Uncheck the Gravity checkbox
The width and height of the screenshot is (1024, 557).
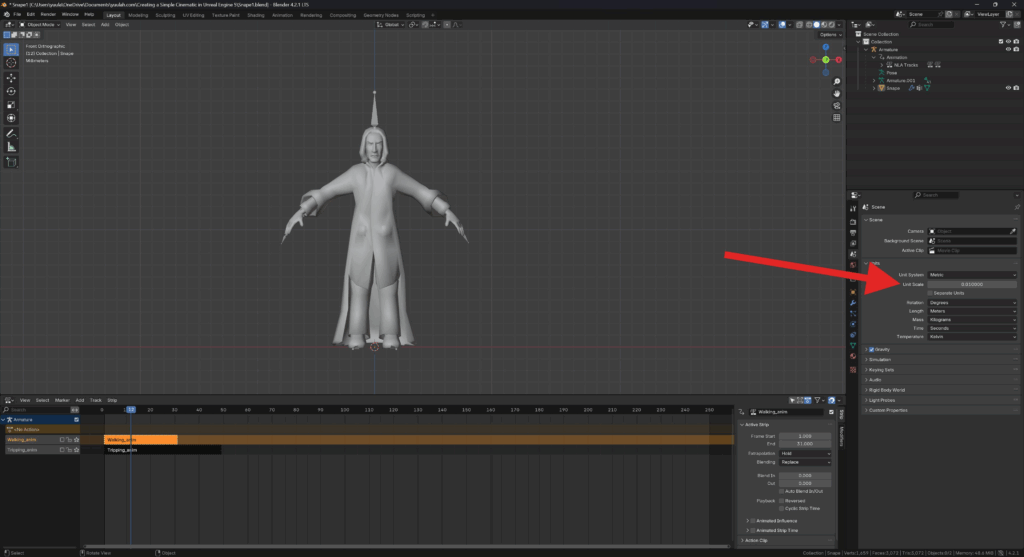(871, 349)
